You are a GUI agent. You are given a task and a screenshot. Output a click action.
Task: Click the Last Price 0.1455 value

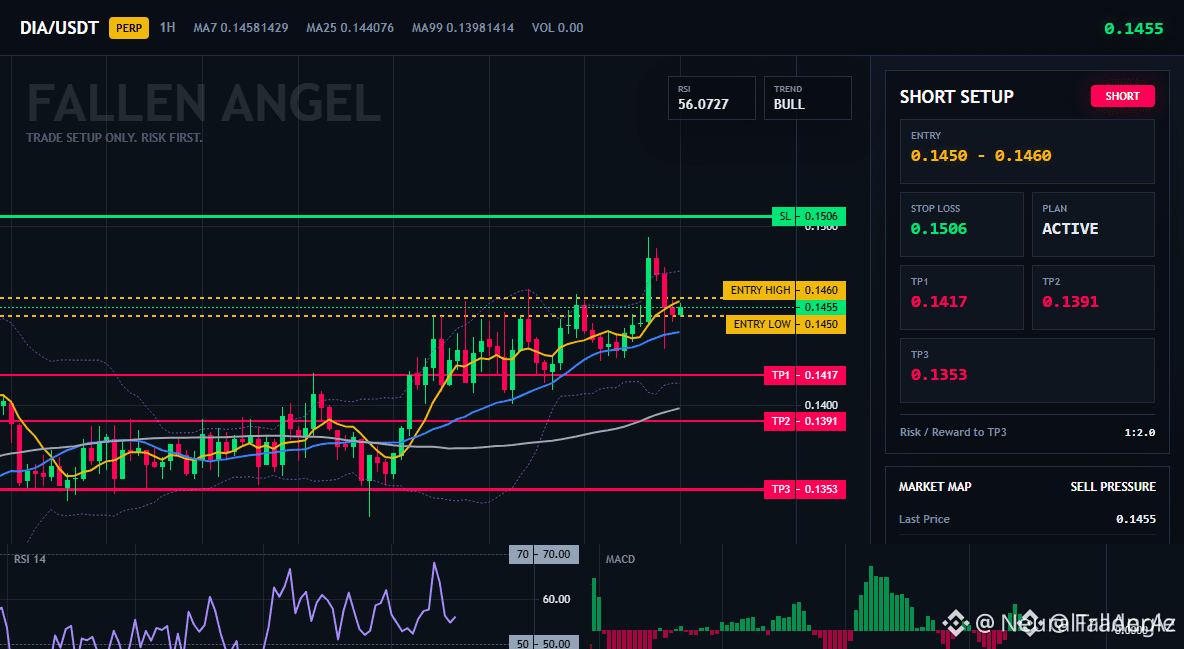[x=1136, y=519]
